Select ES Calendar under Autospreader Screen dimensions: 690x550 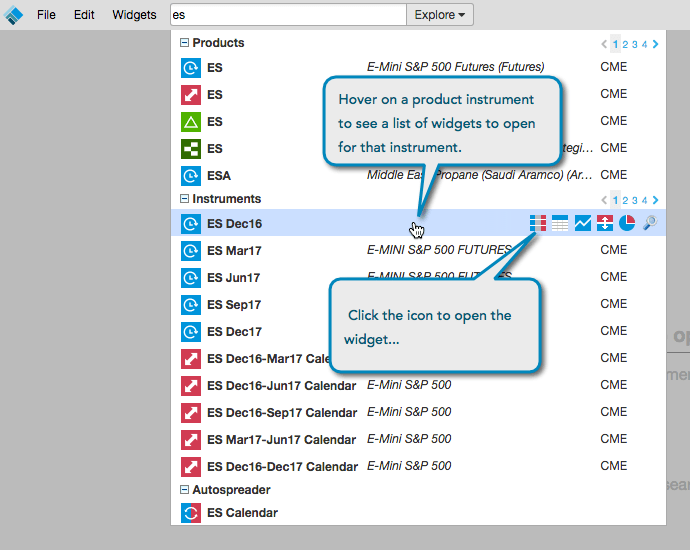tap(242, 513)
